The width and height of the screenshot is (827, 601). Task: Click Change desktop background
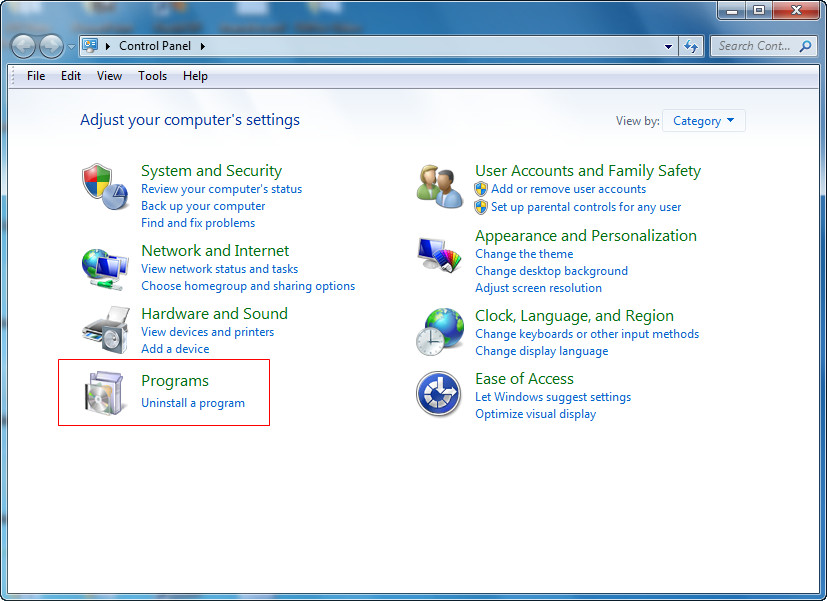[552, 271]
